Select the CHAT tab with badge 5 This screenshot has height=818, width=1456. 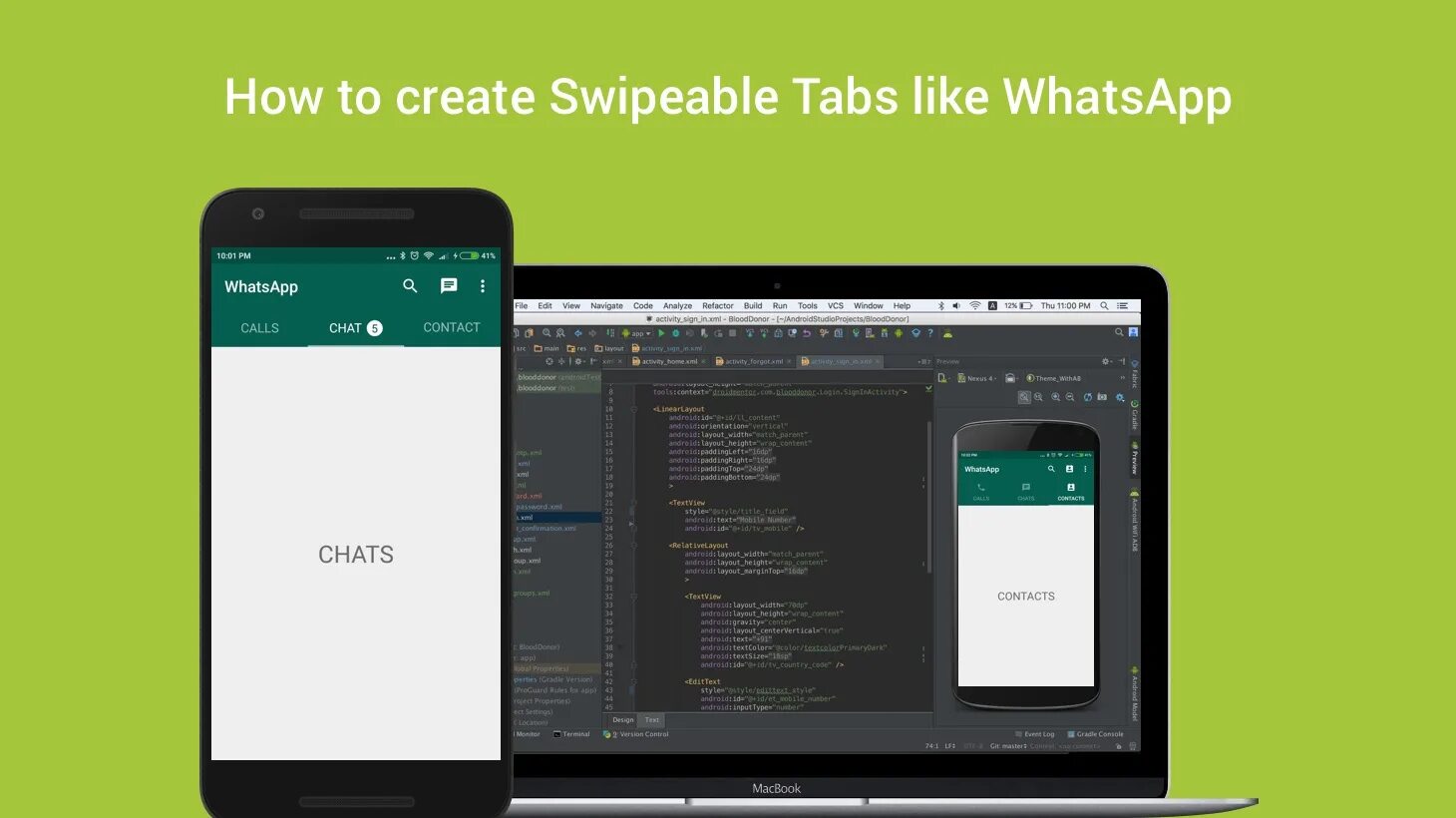pyautogui.click(x=356, y=328)
